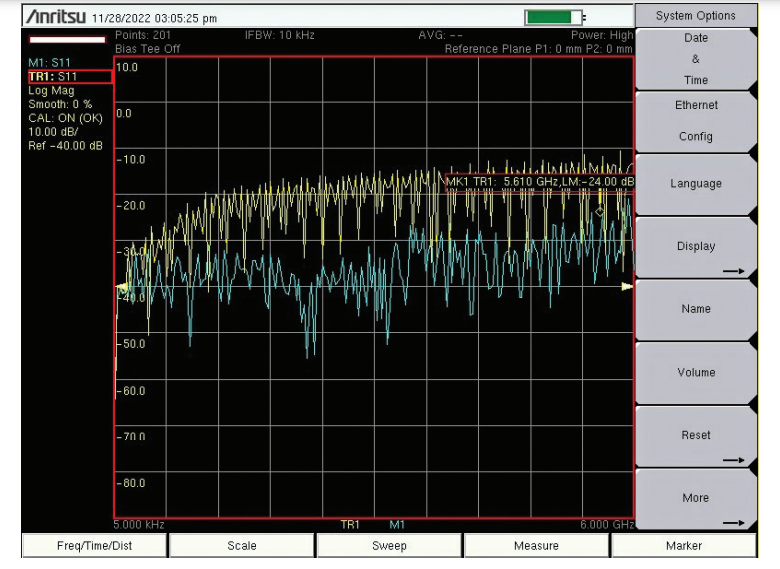Select the MK1 diamond marker on trace
This screenshot has height=569, width=780.
coord(600,211)
